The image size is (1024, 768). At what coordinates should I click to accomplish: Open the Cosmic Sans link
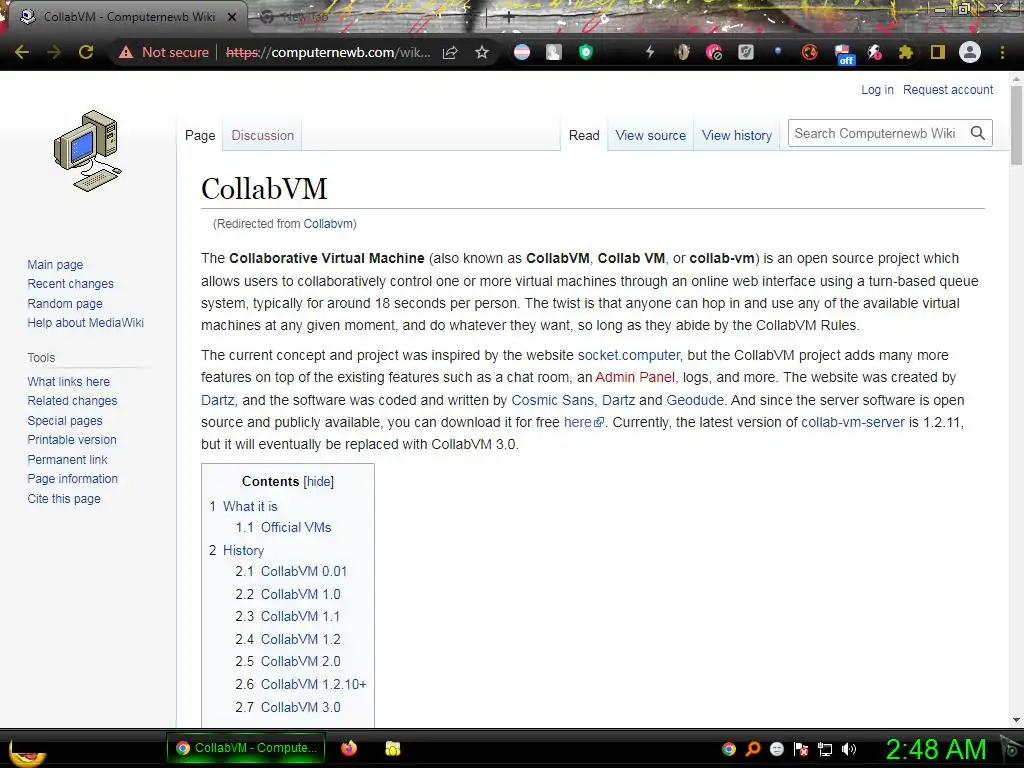(x=552, y=400)
